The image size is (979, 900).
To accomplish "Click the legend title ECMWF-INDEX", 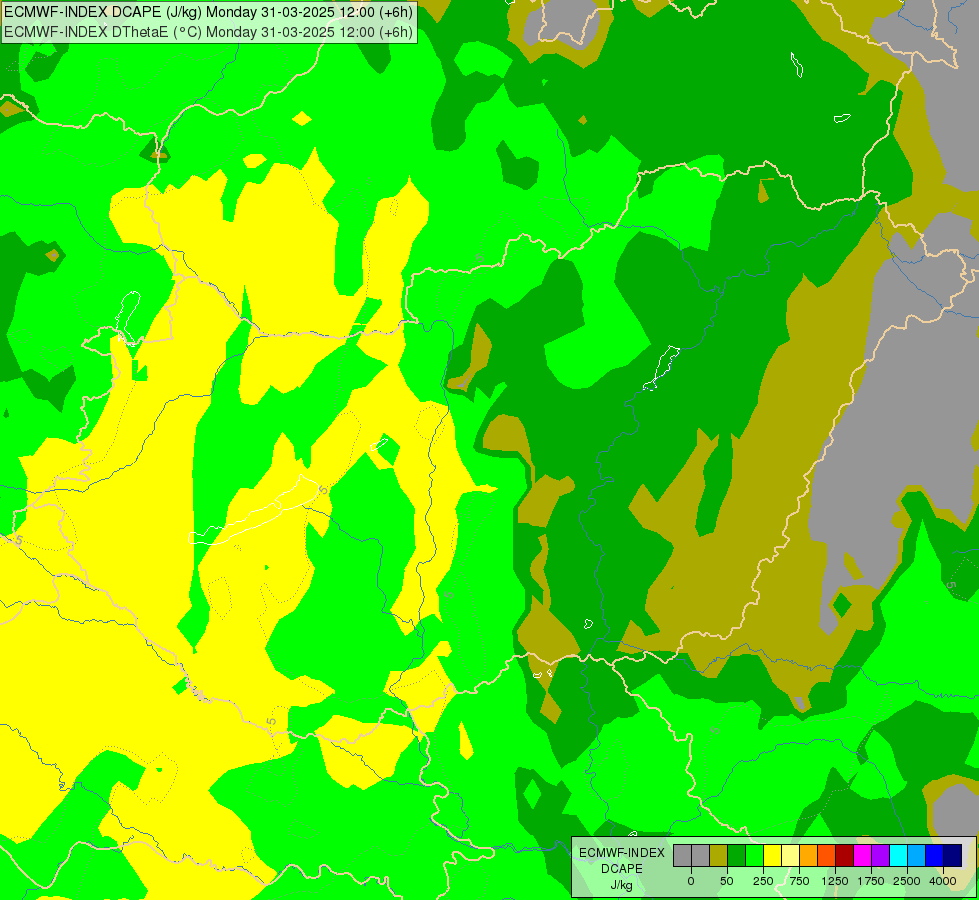I will coord(622,853).
